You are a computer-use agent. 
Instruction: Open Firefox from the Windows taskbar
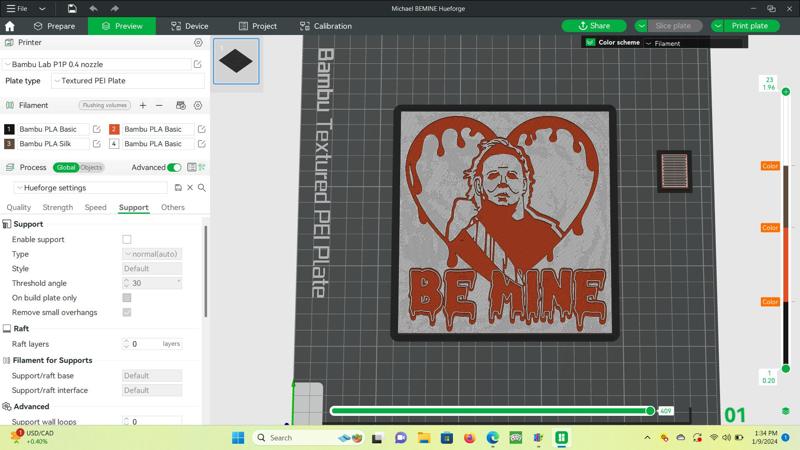pos(470,438)
